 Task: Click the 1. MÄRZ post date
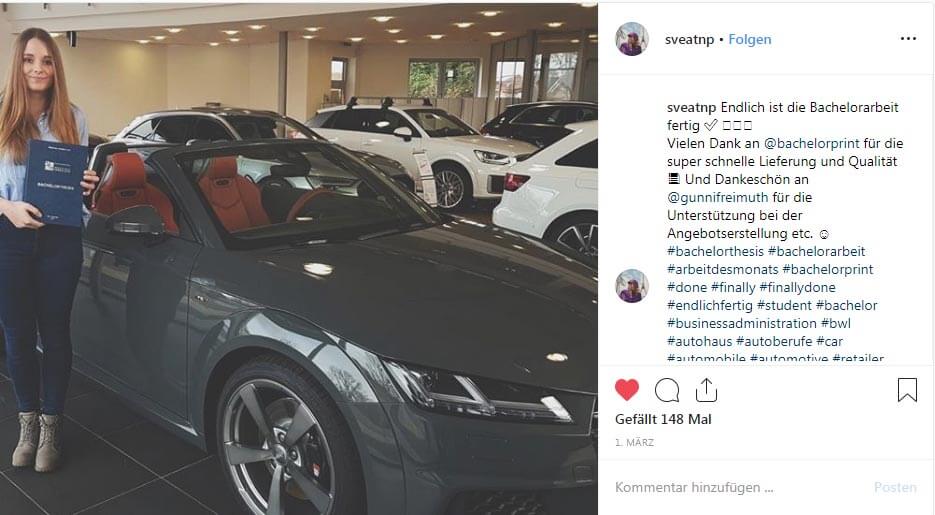(x=634, y=442)
